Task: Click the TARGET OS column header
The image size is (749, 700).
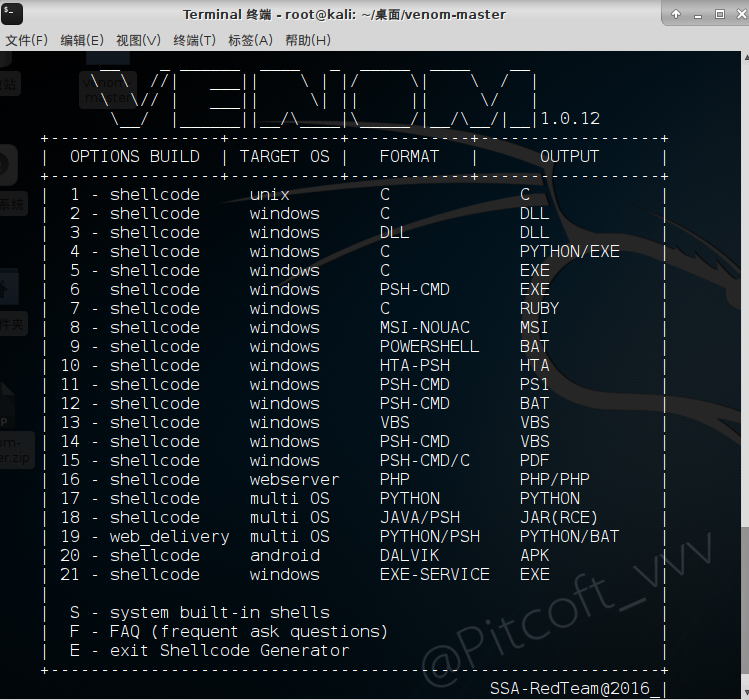Action: pyautogui.click(x=285, y=157)
